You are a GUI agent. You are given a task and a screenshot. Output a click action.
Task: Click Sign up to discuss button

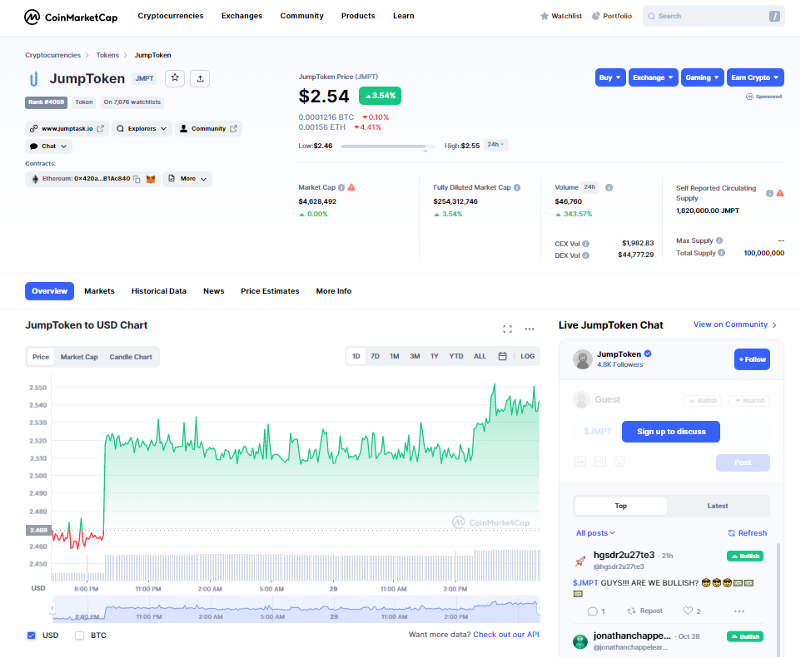671,432
